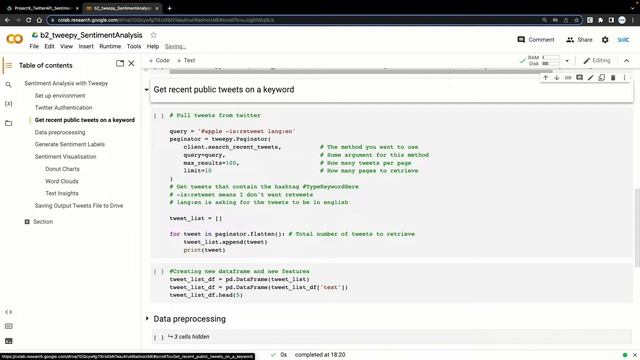Edit the selected text cell
This screenshot has width=640, height=360.
pyautogui.click(x=591, y=78)
